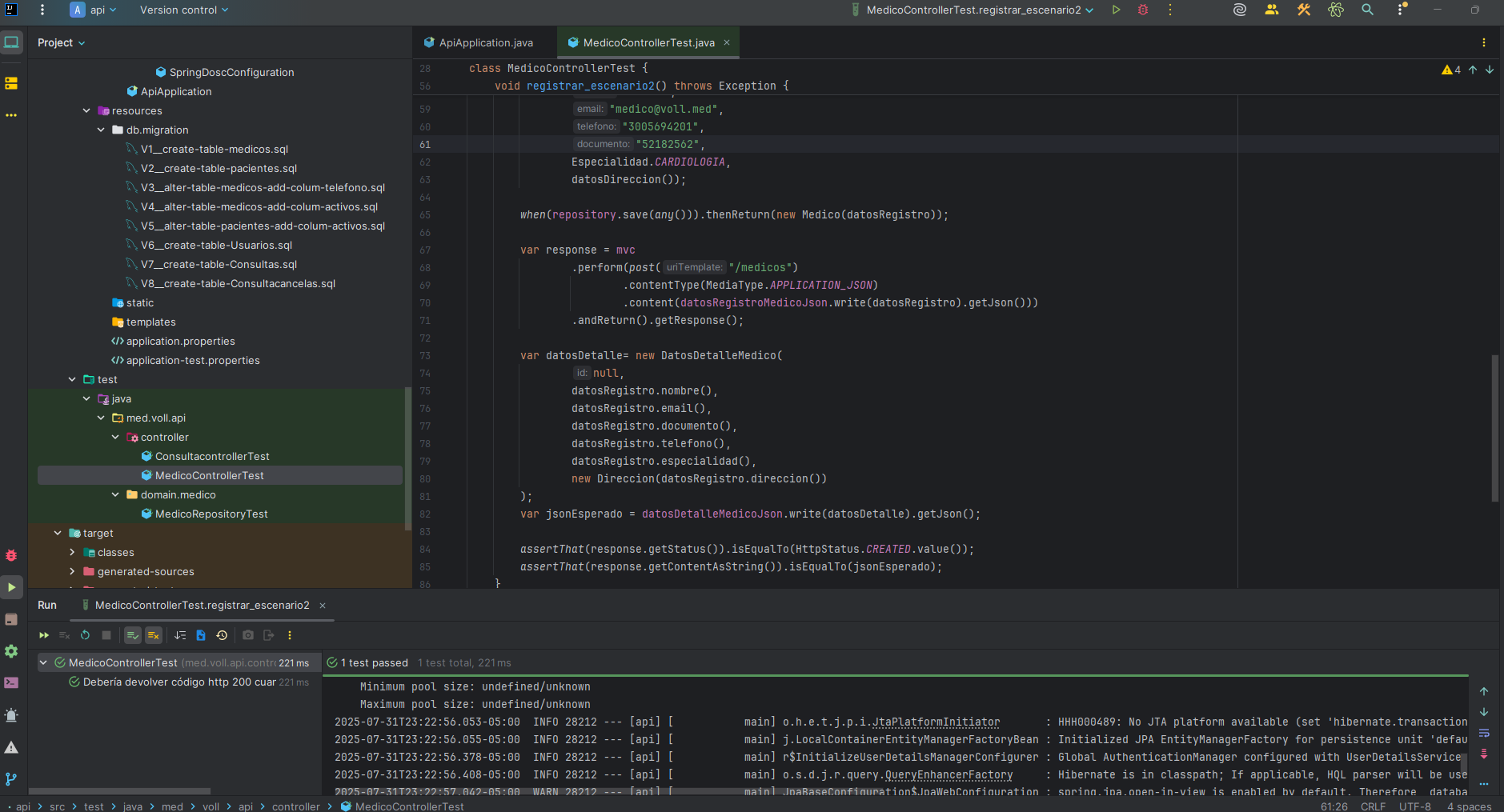Image resolution: width=1504 pixels, height=812 pixels.
Task: Collapse the domain.medico package
Action: tap(115, 494)
